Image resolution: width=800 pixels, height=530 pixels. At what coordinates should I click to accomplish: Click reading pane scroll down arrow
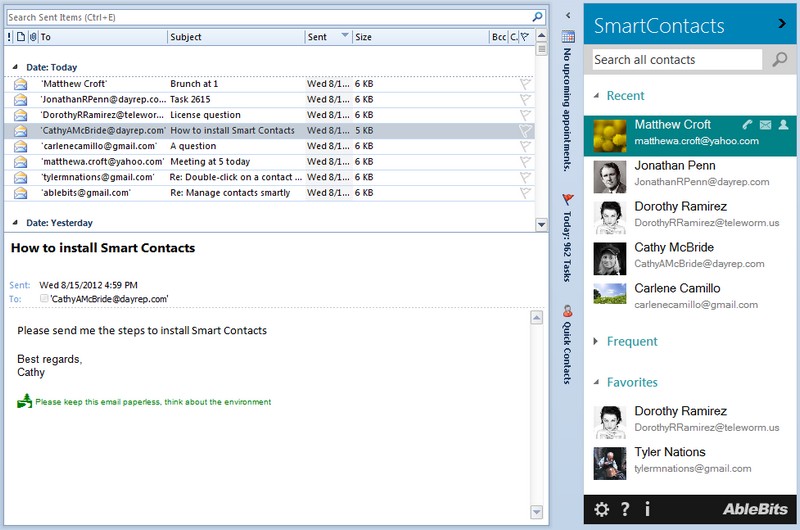point(537,512)
